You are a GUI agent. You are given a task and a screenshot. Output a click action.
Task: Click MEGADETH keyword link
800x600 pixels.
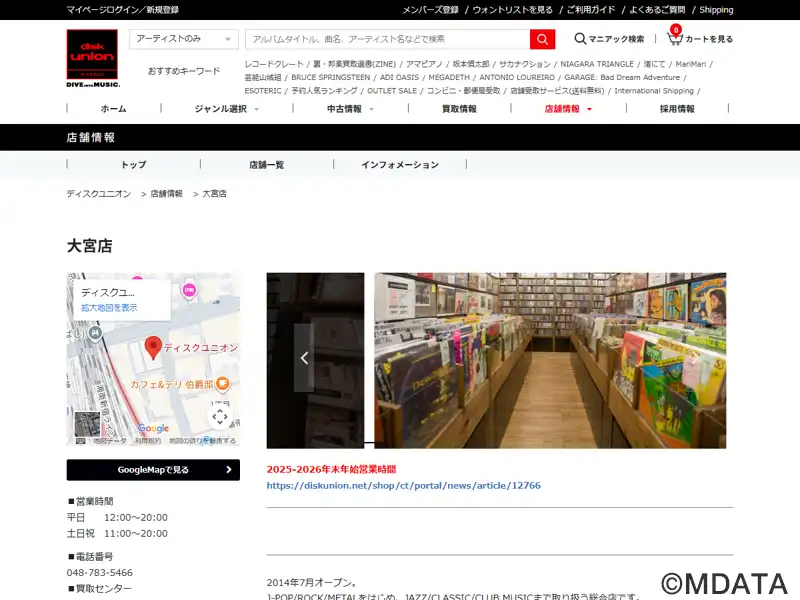(449, 77)
